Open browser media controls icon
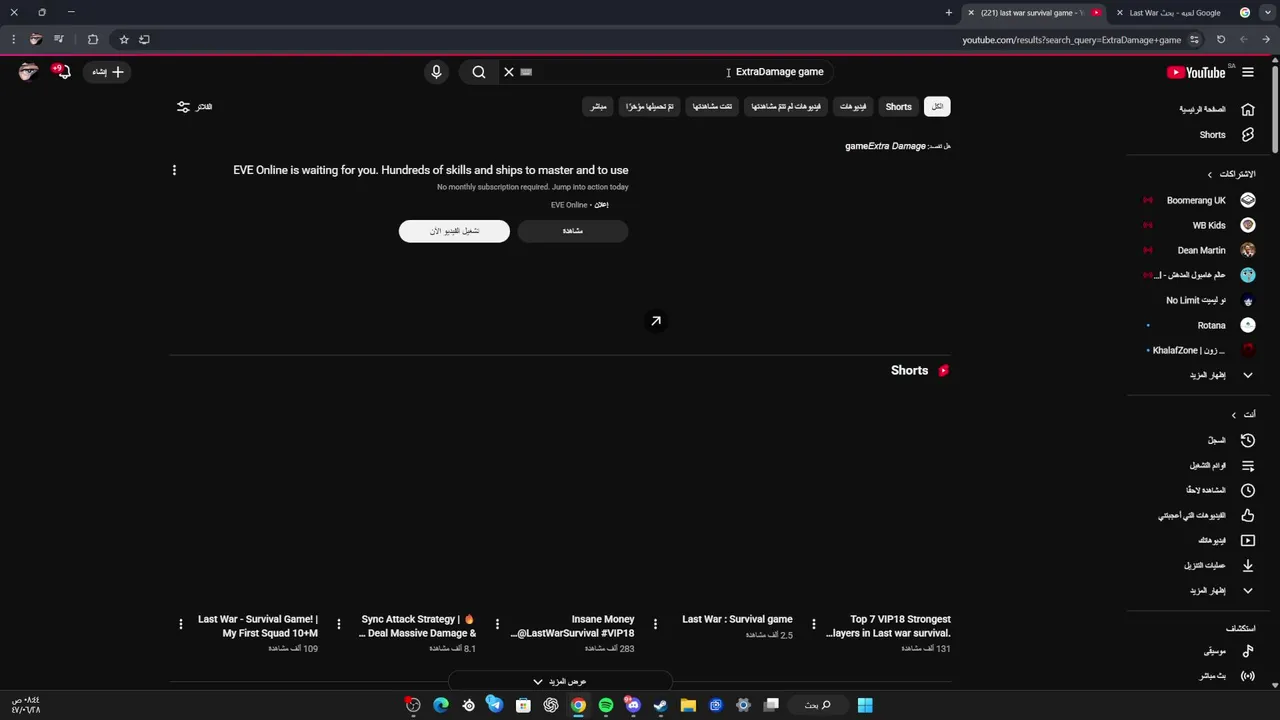 coord(59,40)
